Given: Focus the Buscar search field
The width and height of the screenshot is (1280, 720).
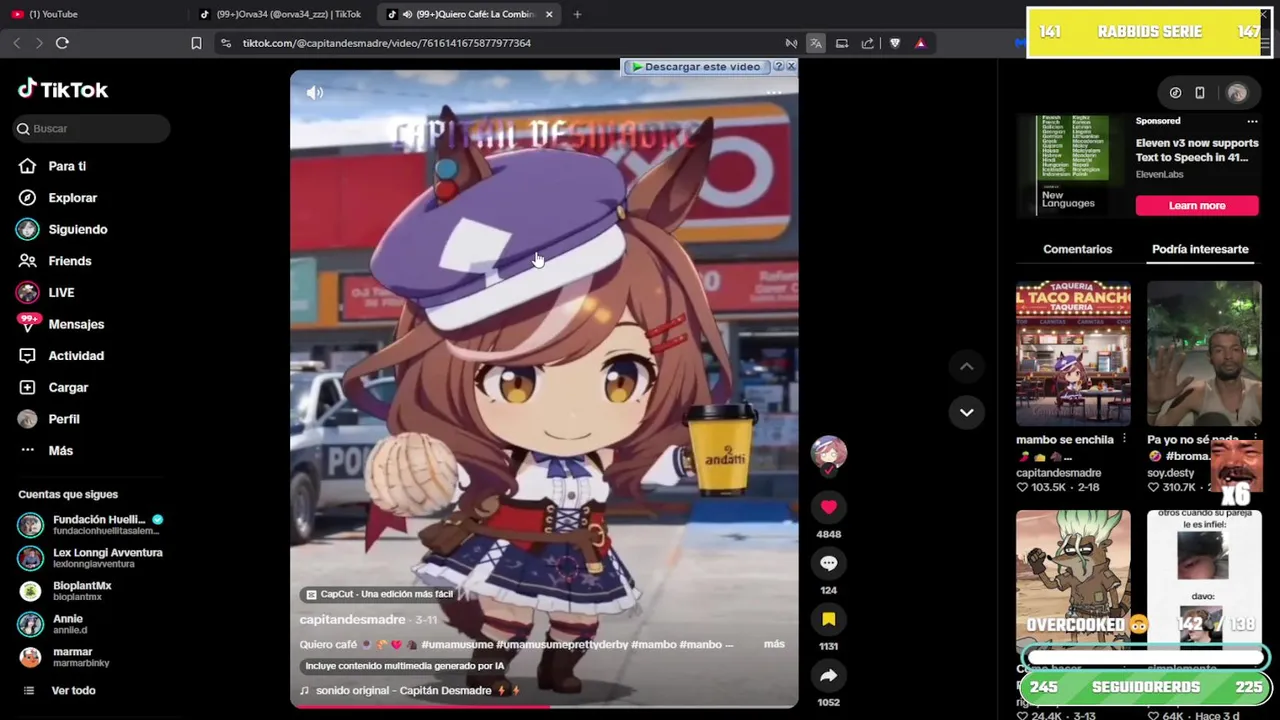Looking at the screenshot, I should (92, 128).
